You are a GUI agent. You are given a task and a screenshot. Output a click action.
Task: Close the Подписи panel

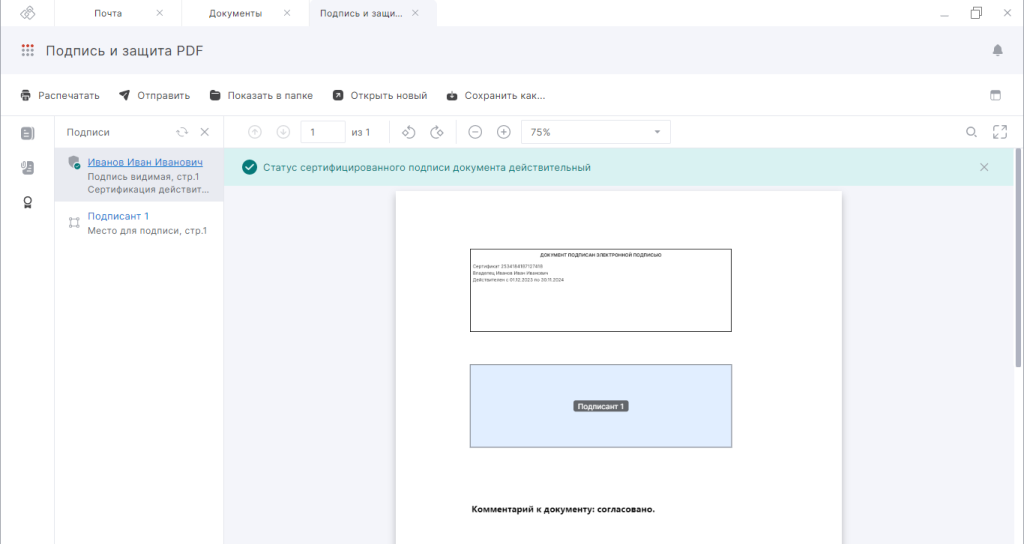click(x=204, y=132)
